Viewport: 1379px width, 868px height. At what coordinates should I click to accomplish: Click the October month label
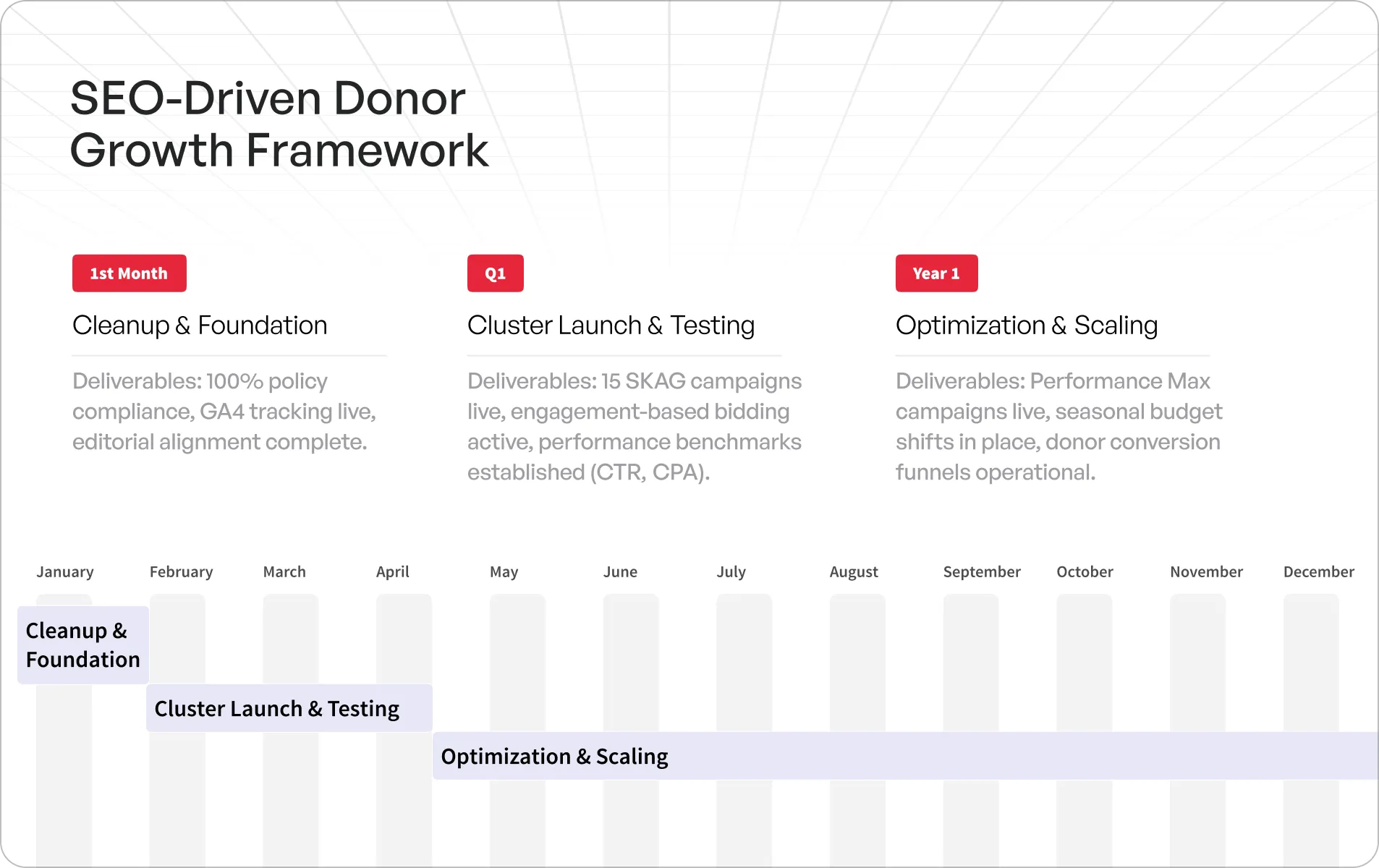[x=1085, y=572]
